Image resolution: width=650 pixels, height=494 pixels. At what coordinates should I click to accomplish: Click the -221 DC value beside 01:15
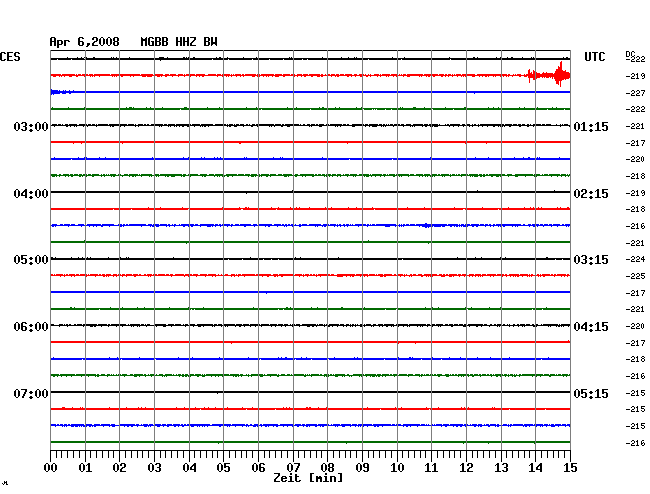point(635,126)
